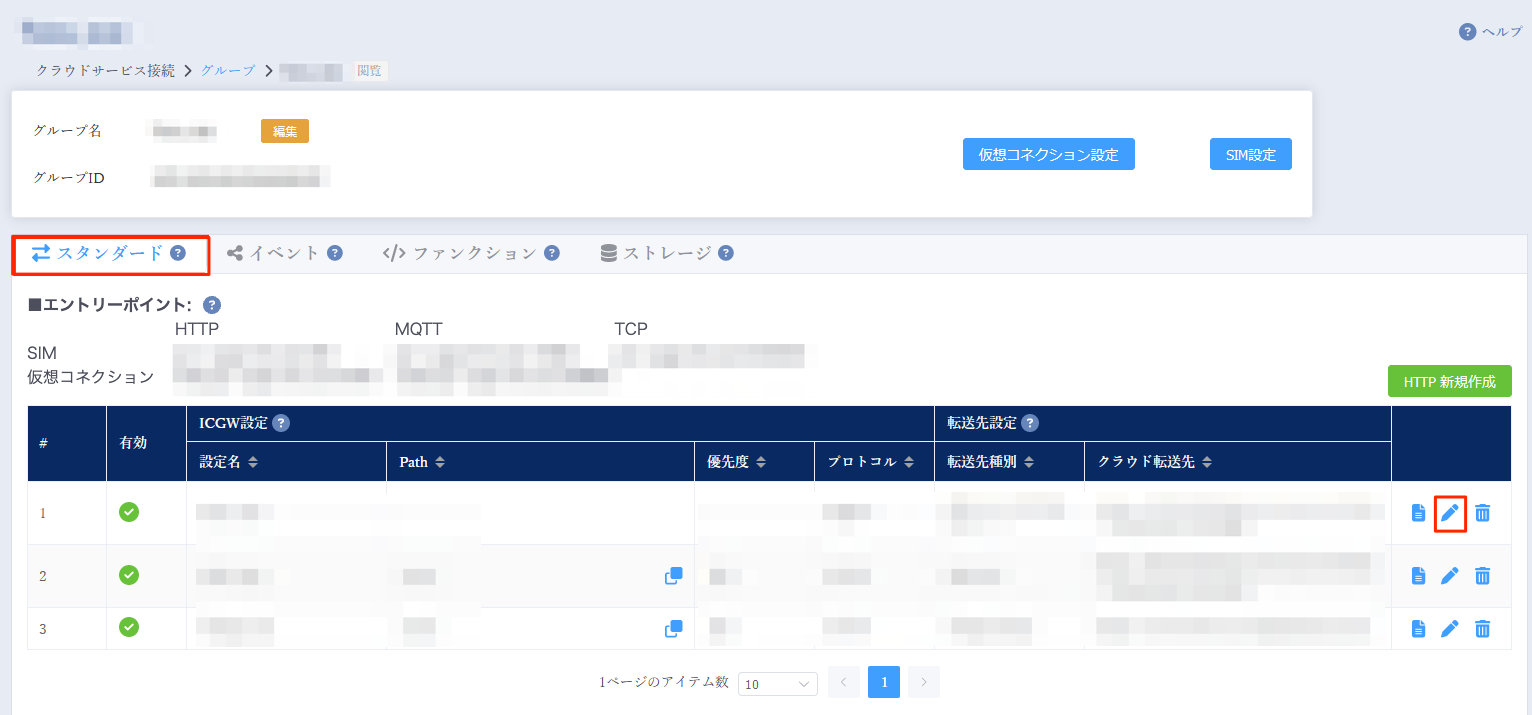Edit the first forwarding rule with pencil icon

click(1450, 513)
